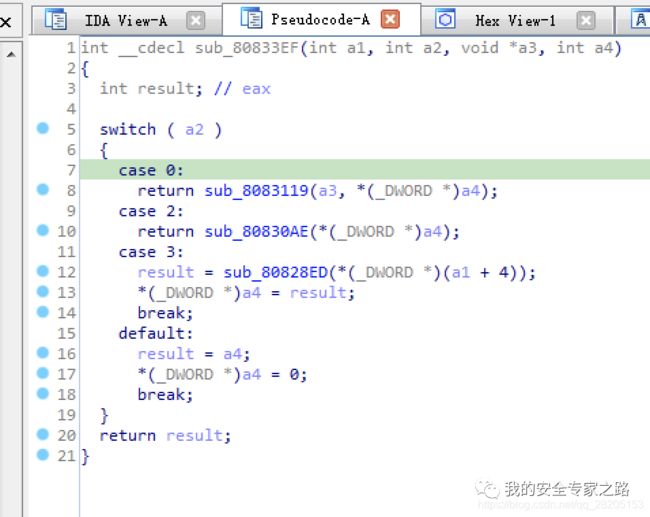Click the 'break;' statement on line 14

[165, 313]
